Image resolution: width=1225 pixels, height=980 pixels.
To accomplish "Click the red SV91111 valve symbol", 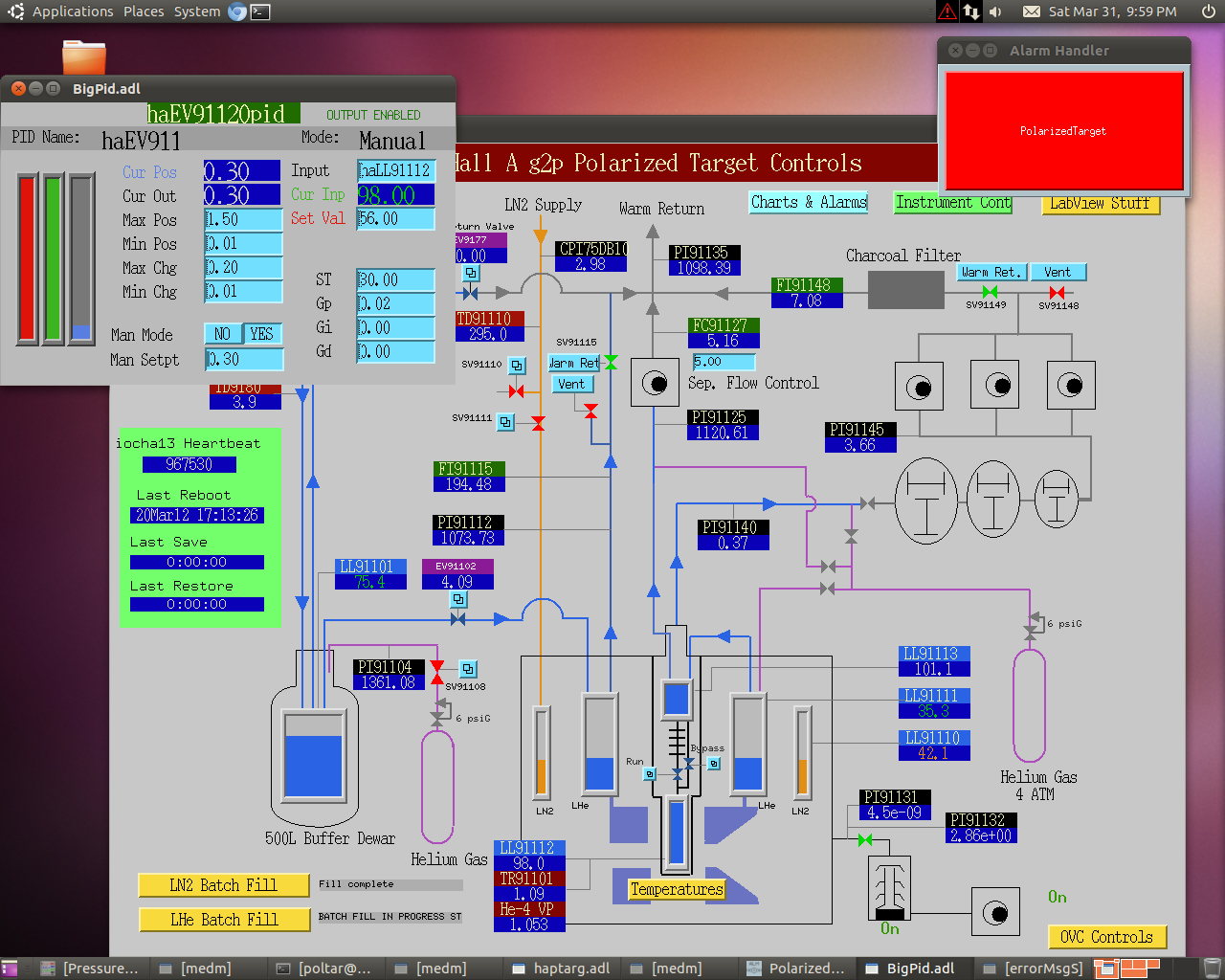I will 538,422.
